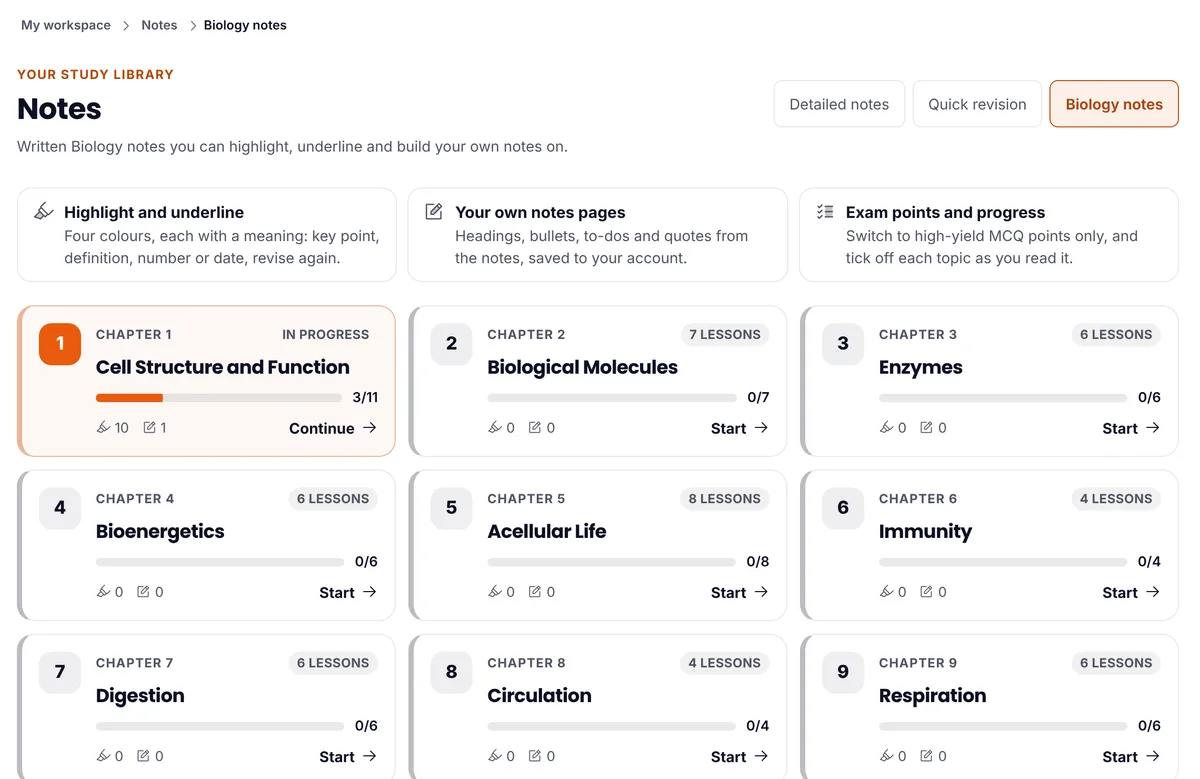This screenshot has height=779, width=1200.
Task: Click the Exam points and progress card
Action: click(x=989, y=235)
